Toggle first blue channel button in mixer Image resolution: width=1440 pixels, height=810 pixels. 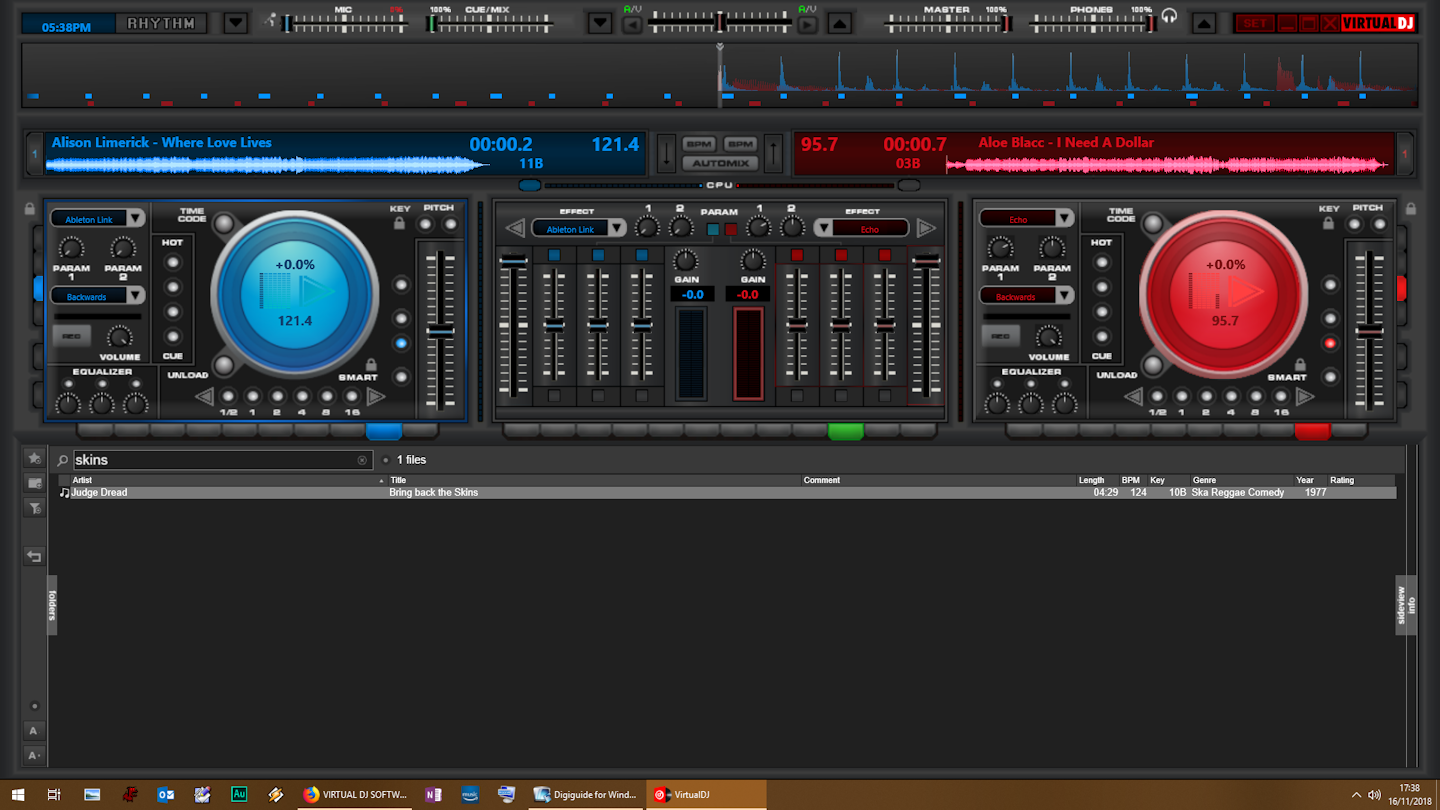(554, 255)
